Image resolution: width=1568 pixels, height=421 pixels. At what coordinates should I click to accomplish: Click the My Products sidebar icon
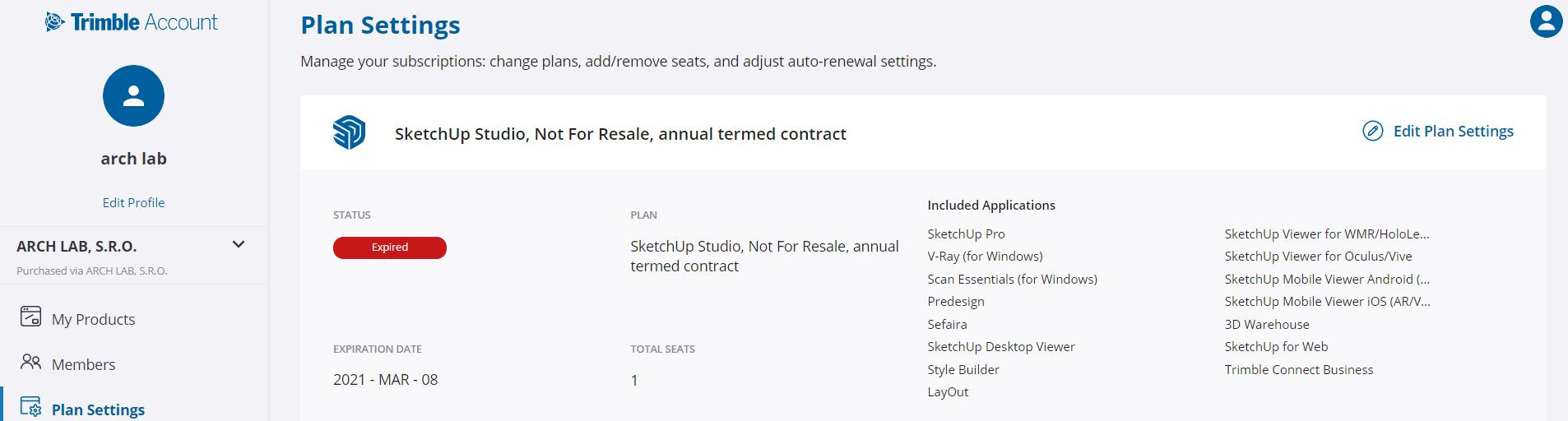(x=30, y=317)
